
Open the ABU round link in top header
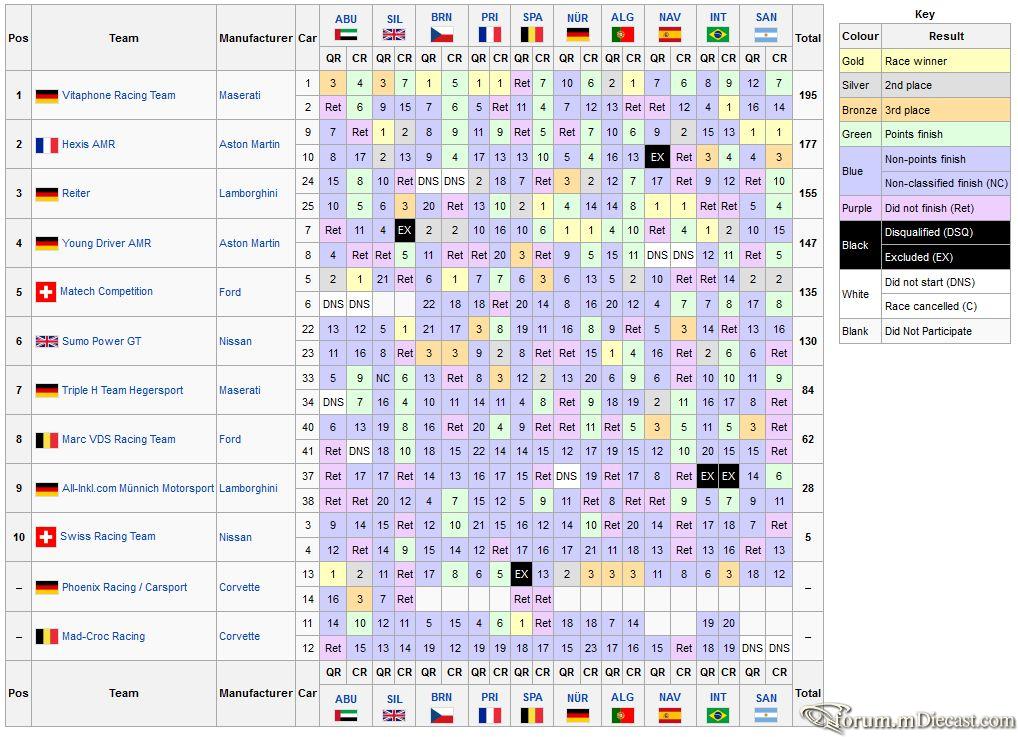346,19
